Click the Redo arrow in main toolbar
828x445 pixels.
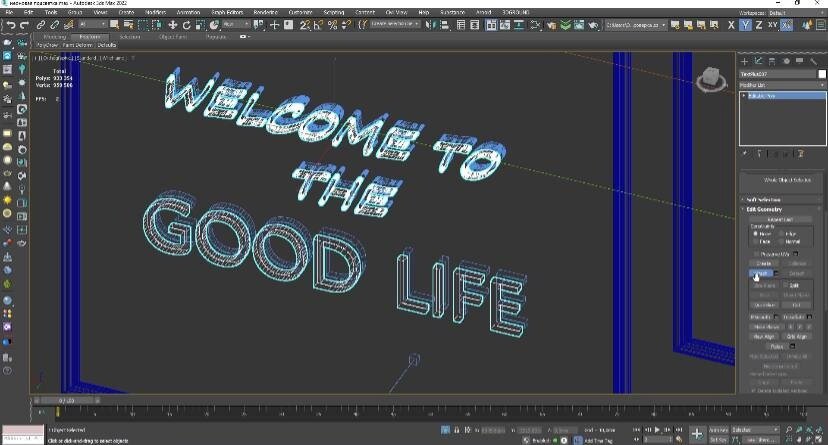coord(24,25)
